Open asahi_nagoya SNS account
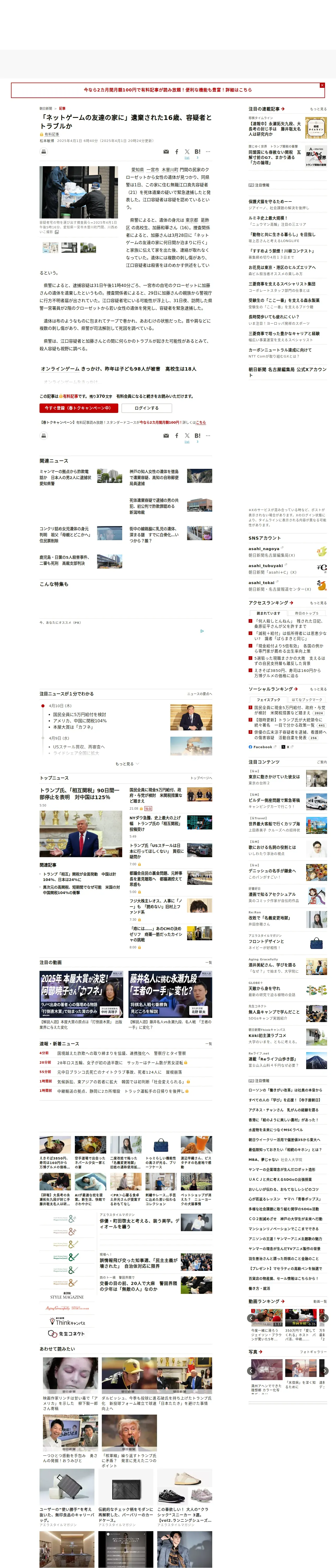 click(x=264, y=549)
